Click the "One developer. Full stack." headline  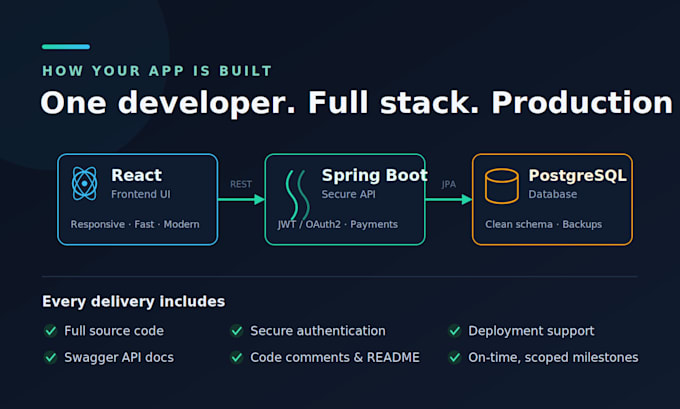click(x=259, y=103)
